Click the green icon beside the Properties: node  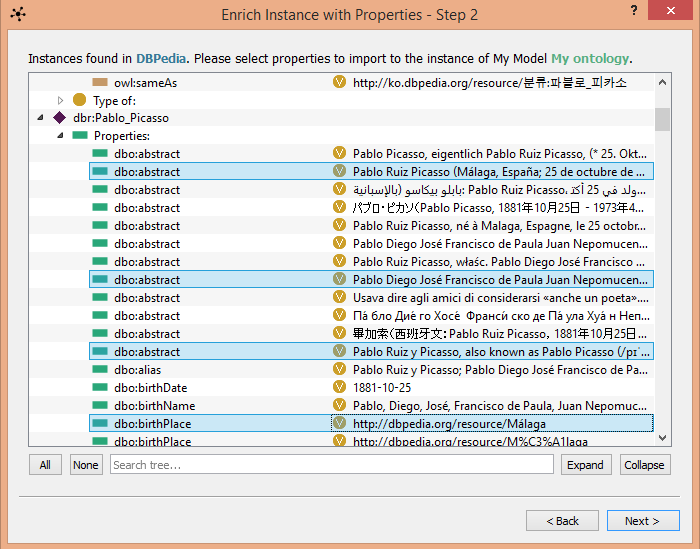point(80,136)
